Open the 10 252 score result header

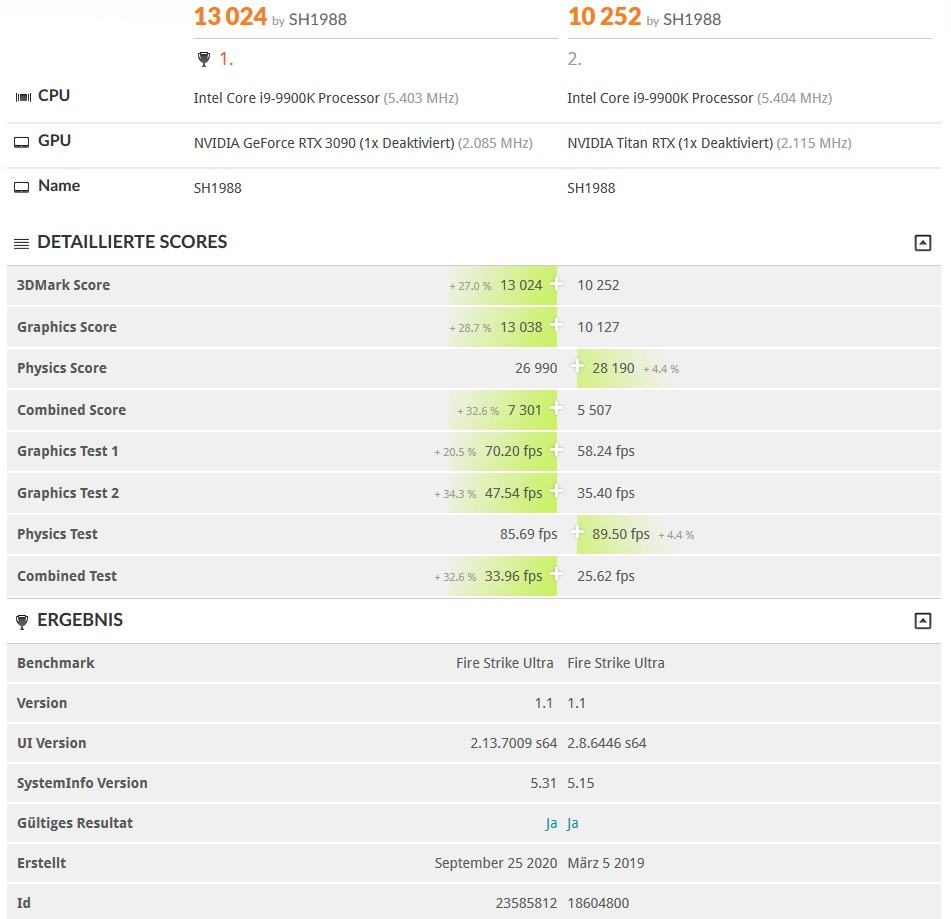click(605, 16)
